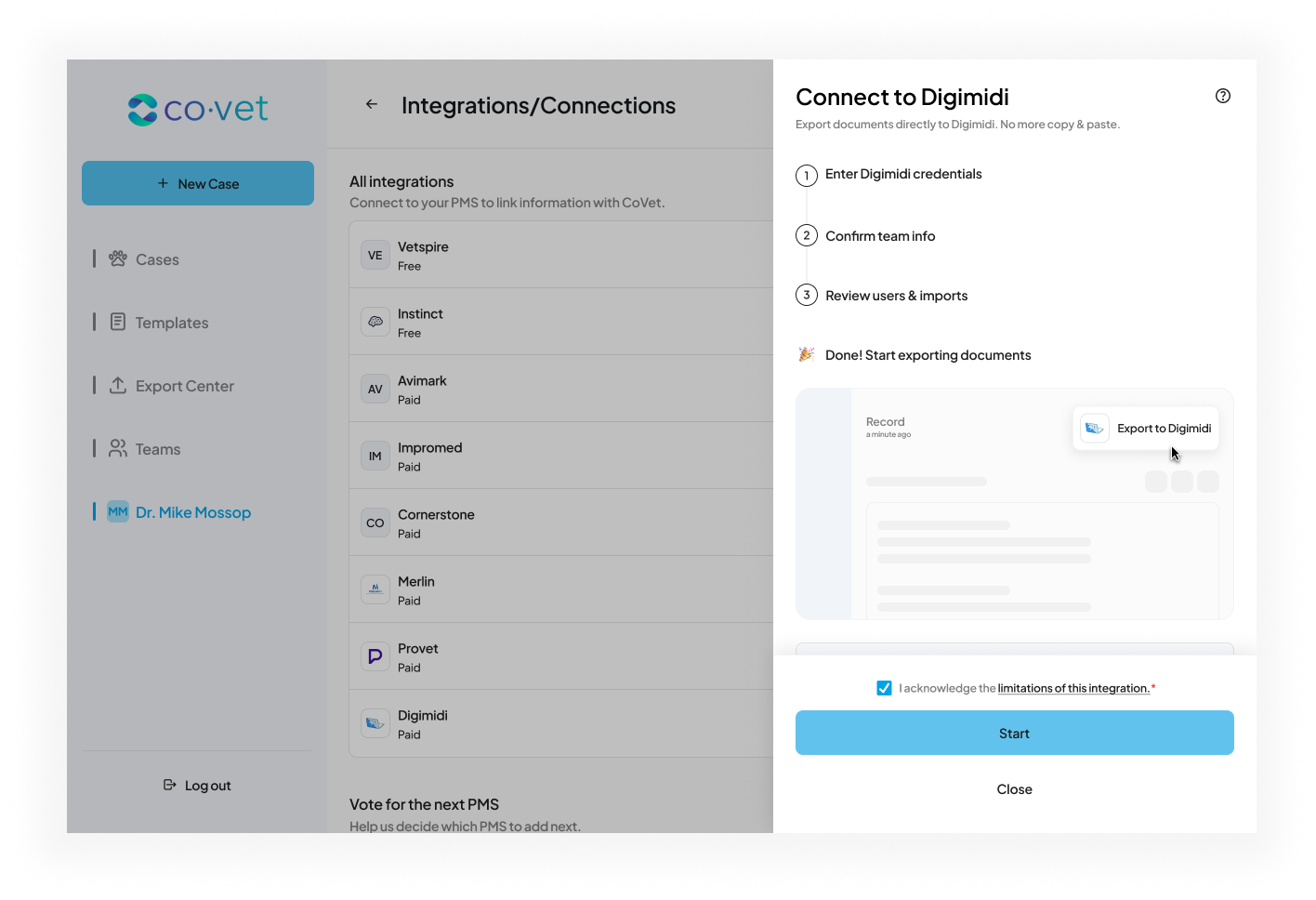Click the Impromed IM icon
The image size is (1316, 900).
coord(375,456)
